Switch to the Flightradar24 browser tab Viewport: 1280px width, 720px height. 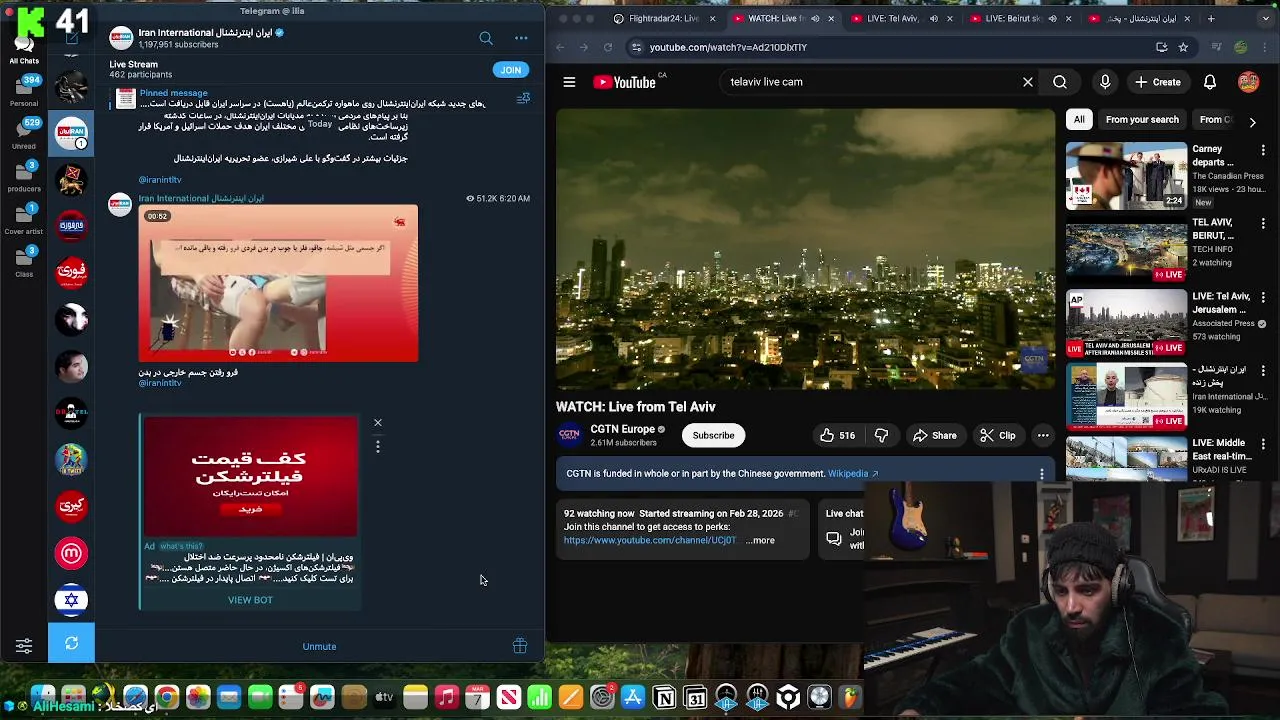coord(663,18)
